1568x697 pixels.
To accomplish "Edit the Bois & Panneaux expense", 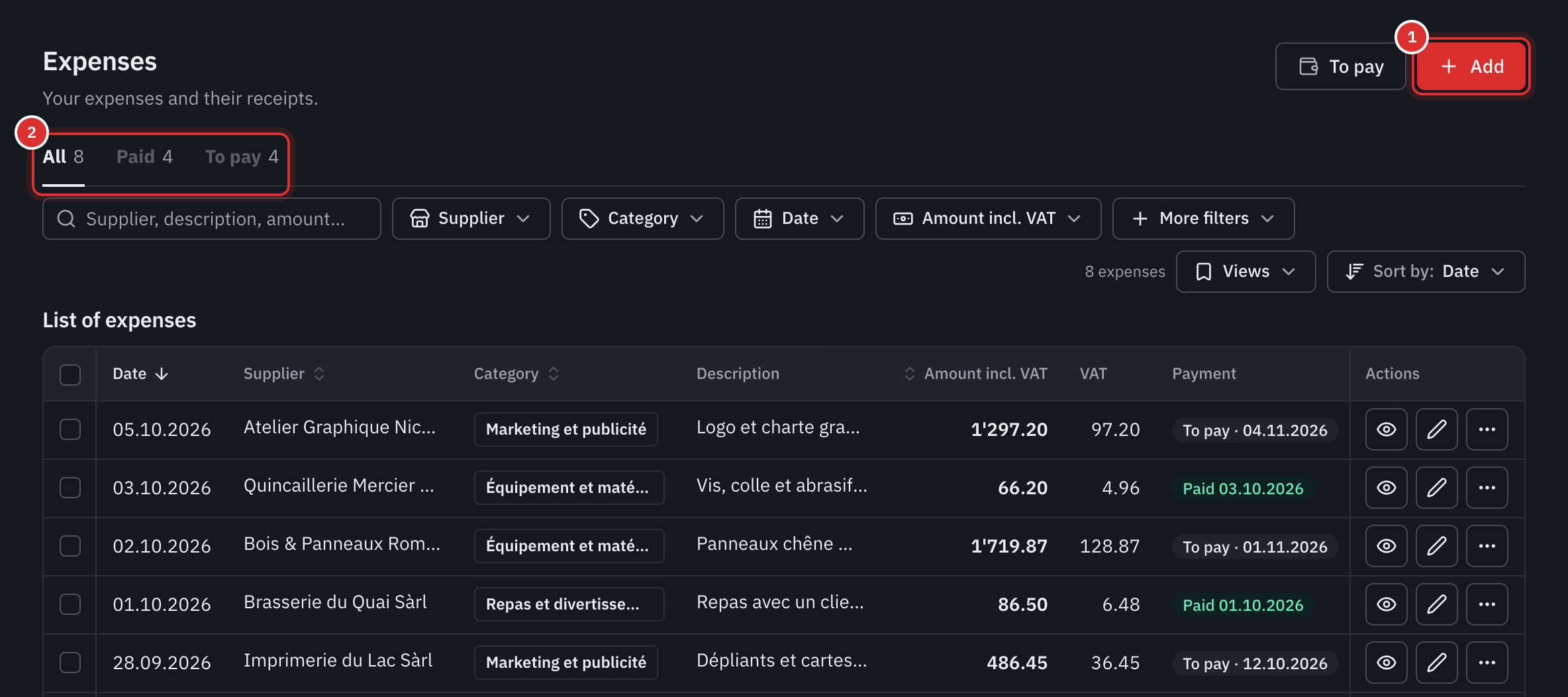I will pyautogui.click(x=1436, y=546).
